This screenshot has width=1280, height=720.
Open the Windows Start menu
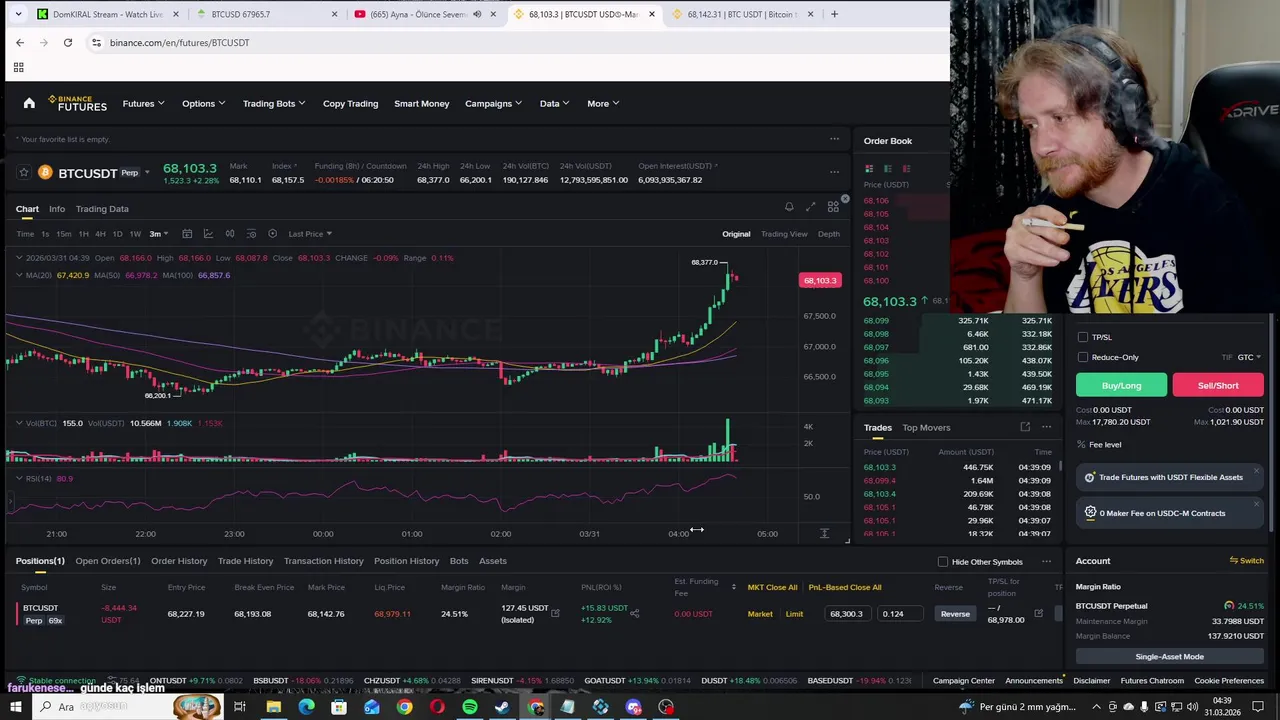click(x=16, y=707)
